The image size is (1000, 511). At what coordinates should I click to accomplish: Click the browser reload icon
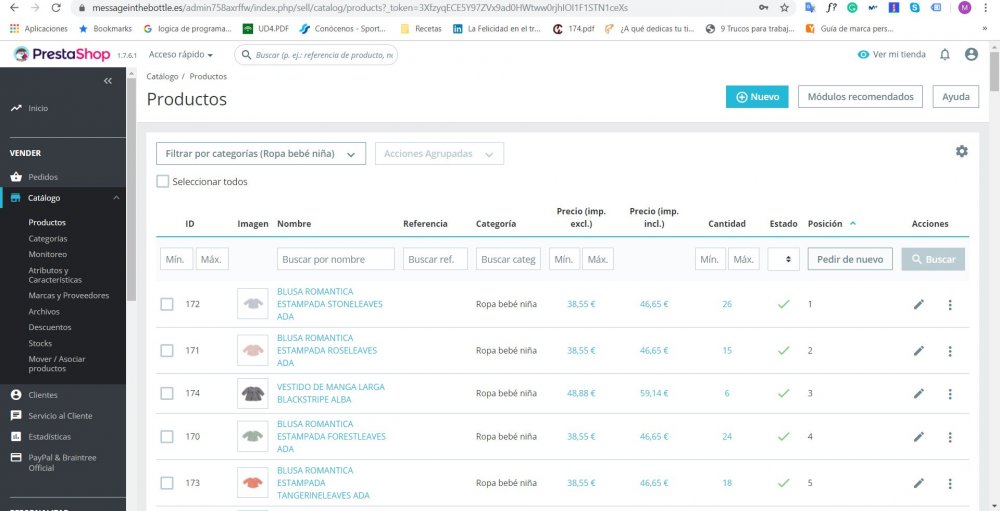point(56,8)
